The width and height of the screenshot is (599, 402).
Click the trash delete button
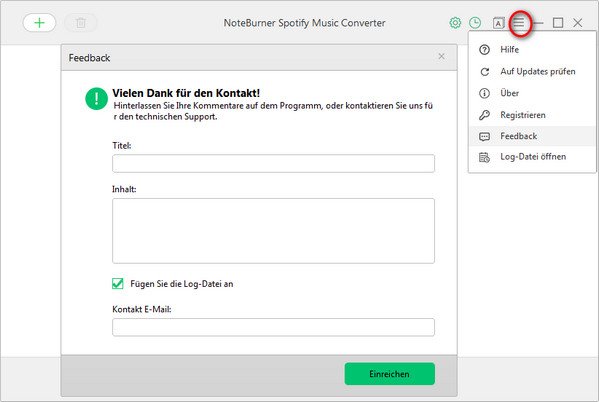tap(81, 23)
